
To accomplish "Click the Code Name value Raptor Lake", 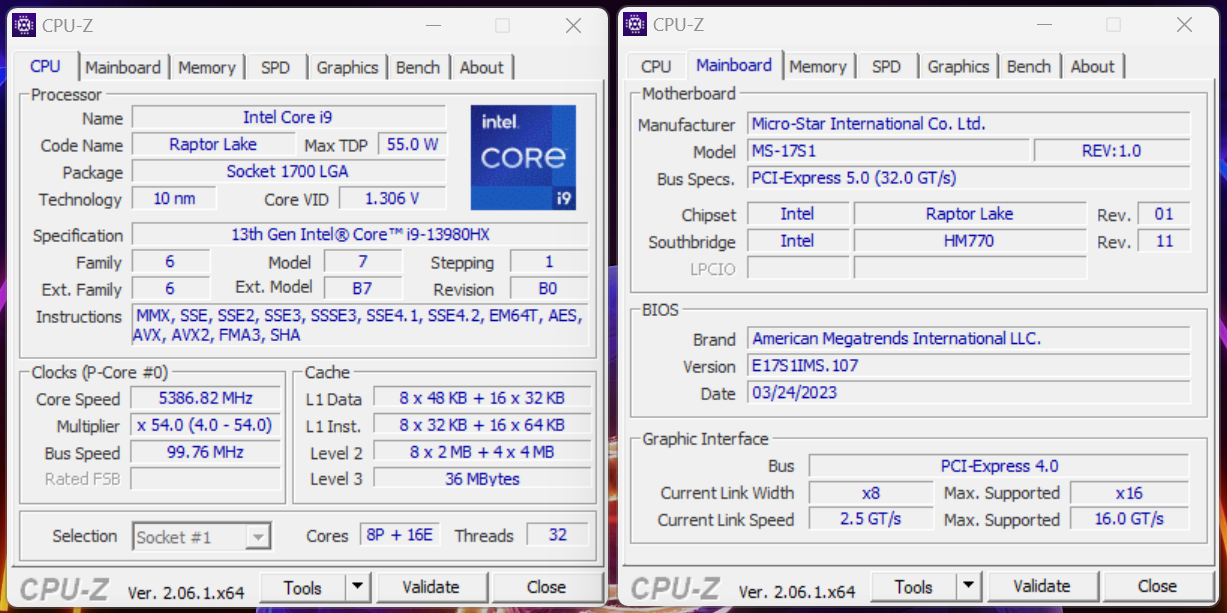I will (x=213, y=144).
